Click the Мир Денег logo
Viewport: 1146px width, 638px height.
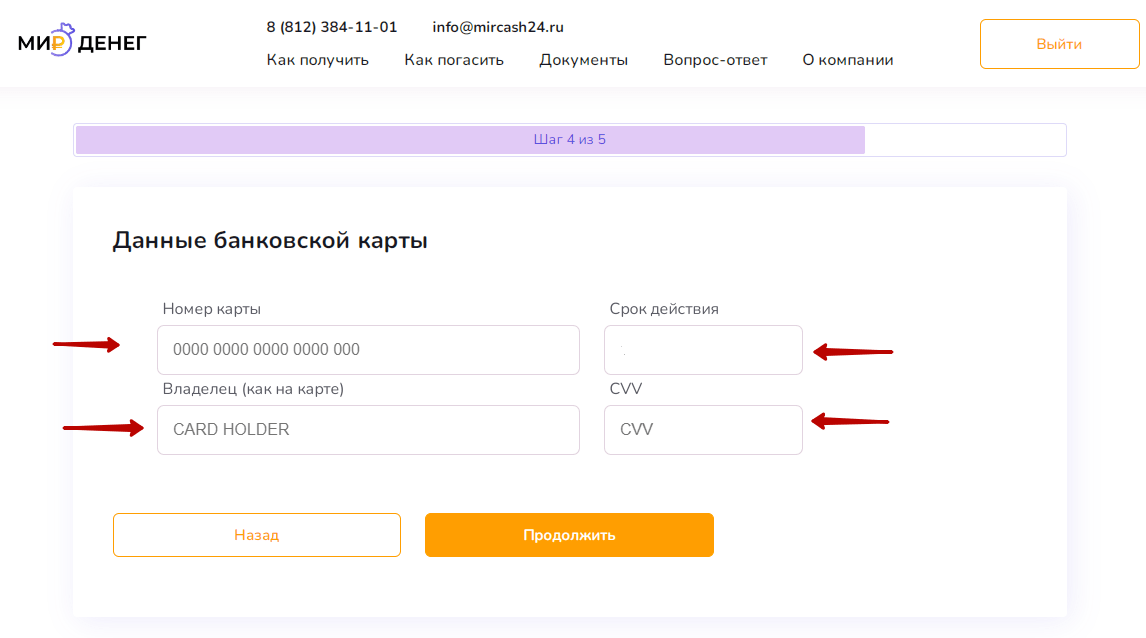coord(82,43)
